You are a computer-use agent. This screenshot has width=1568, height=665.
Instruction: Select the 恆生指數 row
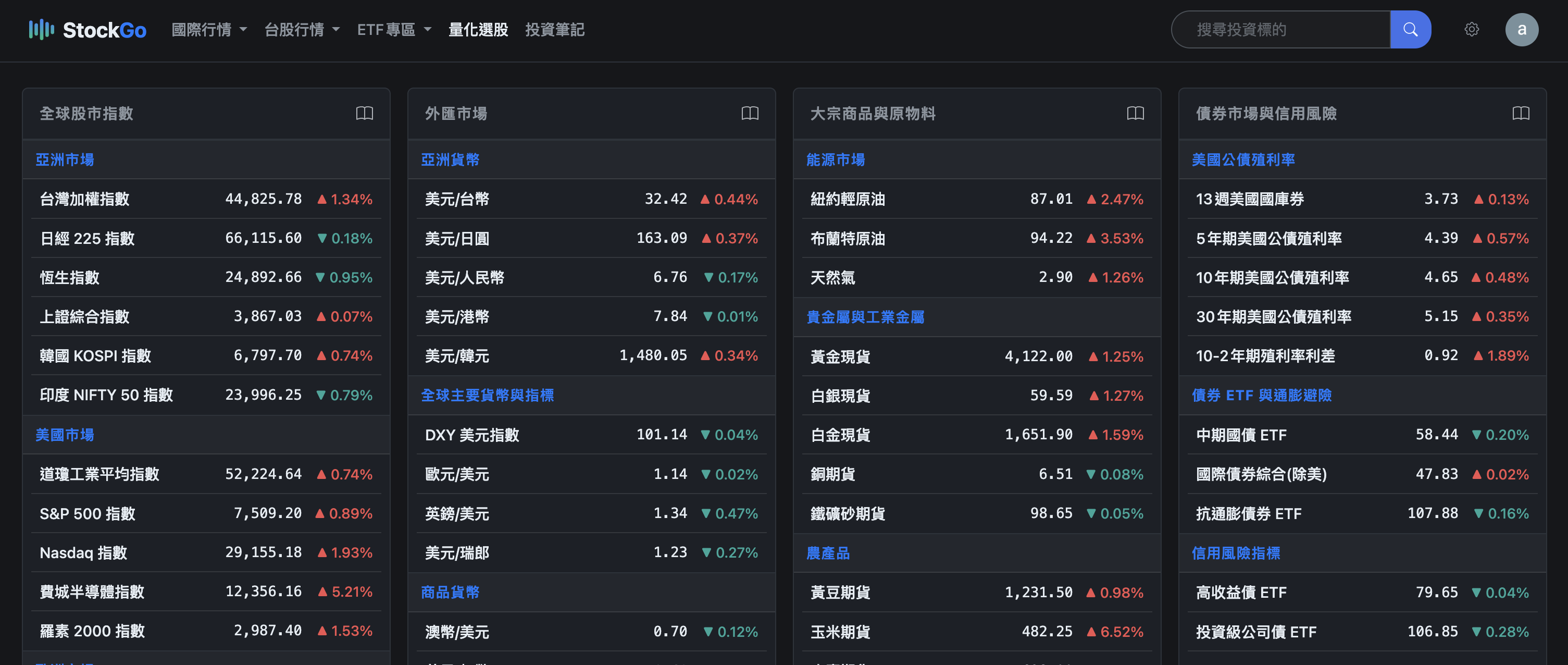[206, 277]
